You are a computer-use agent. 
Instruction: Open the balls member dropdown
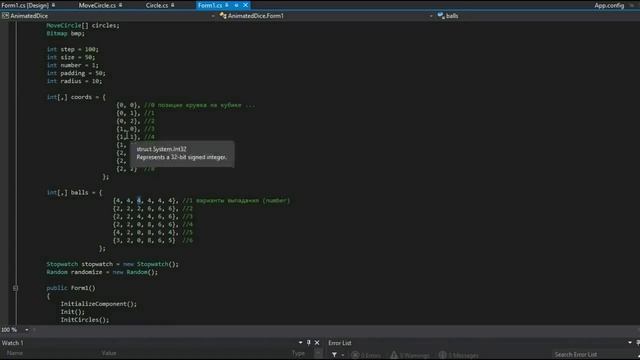click(452, 16)
